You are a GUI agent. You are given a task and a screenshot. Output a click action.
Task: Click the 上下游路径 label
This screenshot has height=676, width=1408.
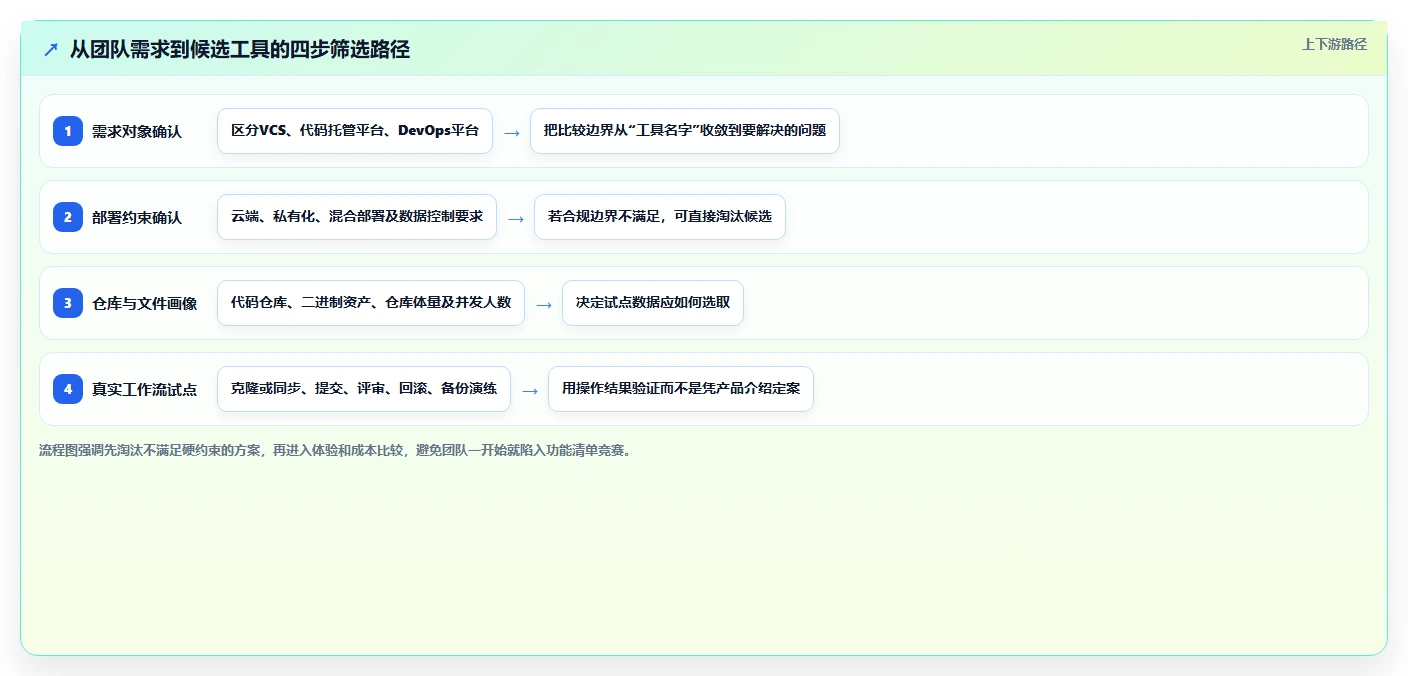pos(1334,44)
